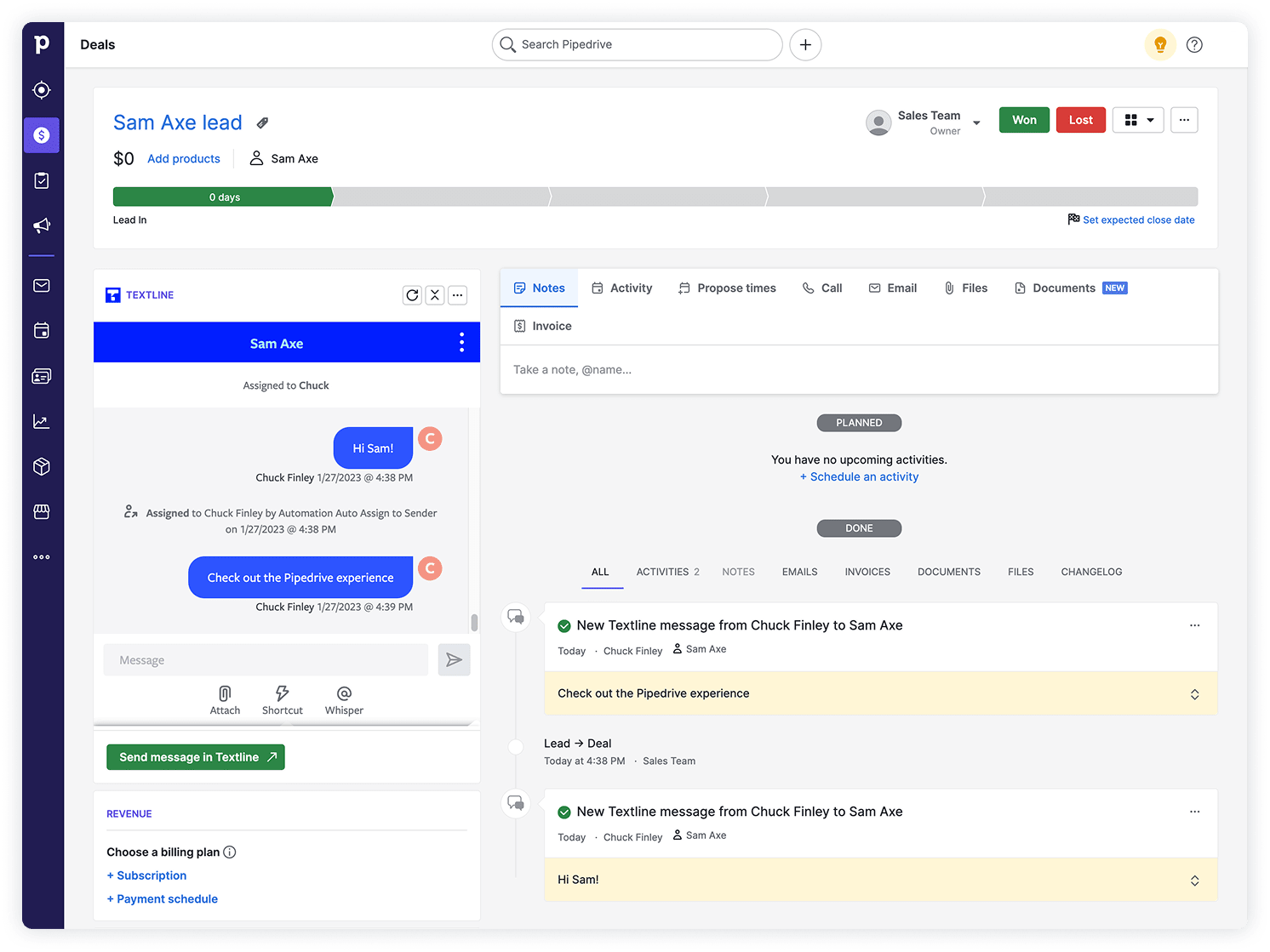Open Sam Axe conversation kebab menu

click(x=461, y=343)
